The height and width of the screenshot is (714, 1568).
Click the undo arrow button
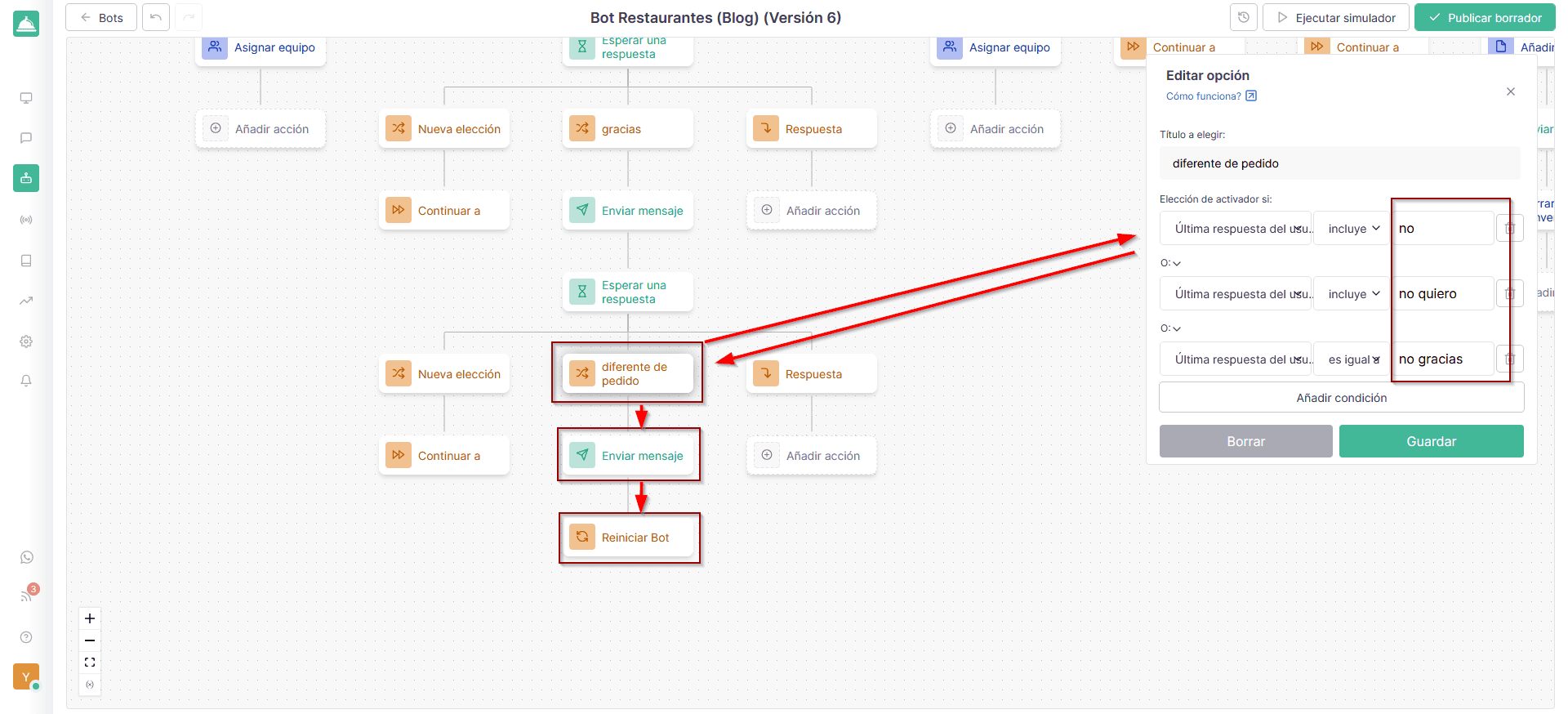[x=156, y=17]
